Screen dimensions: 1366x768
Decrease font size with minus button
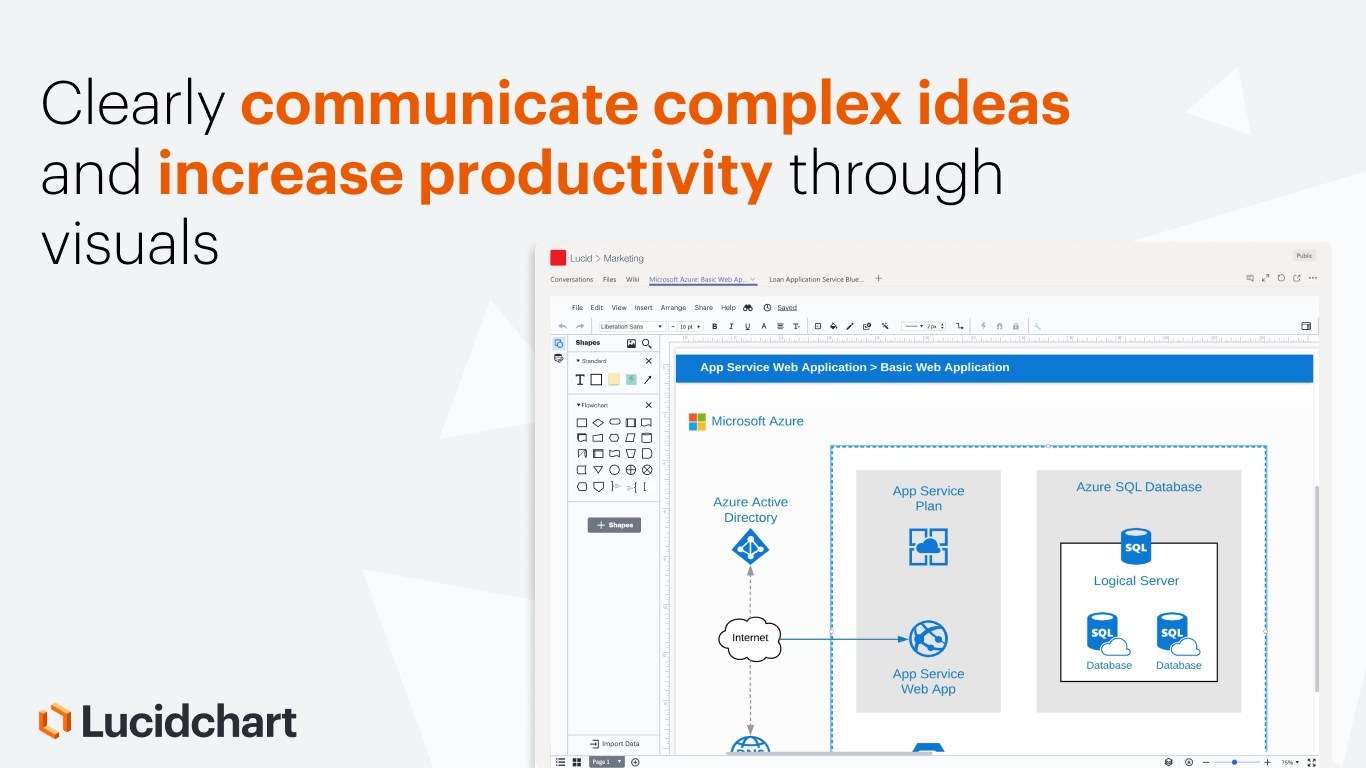pyautogui.click(x=673, y=326)
